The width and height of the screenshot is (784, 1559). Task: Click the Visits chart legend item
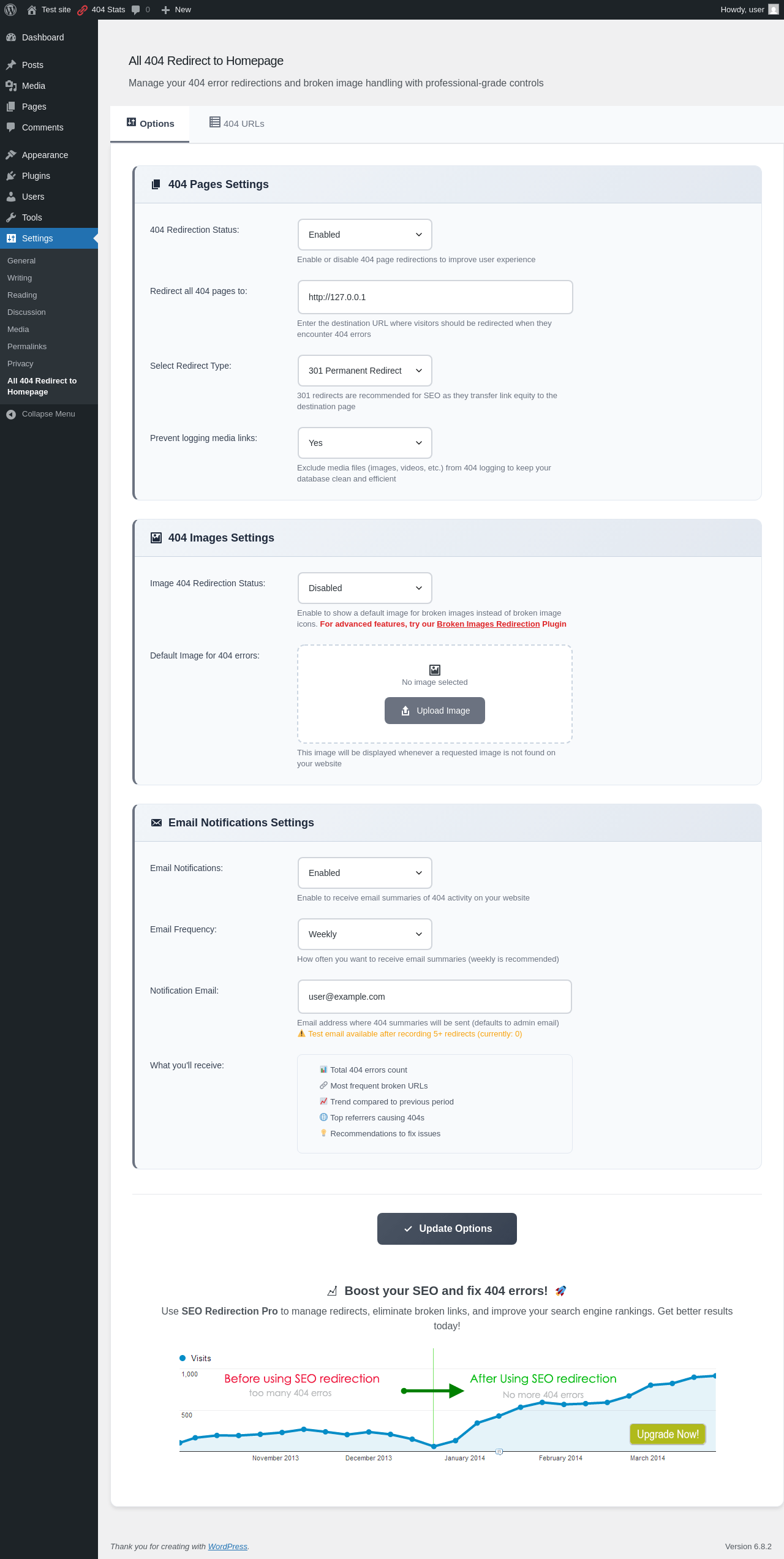tap(195, 1359)
